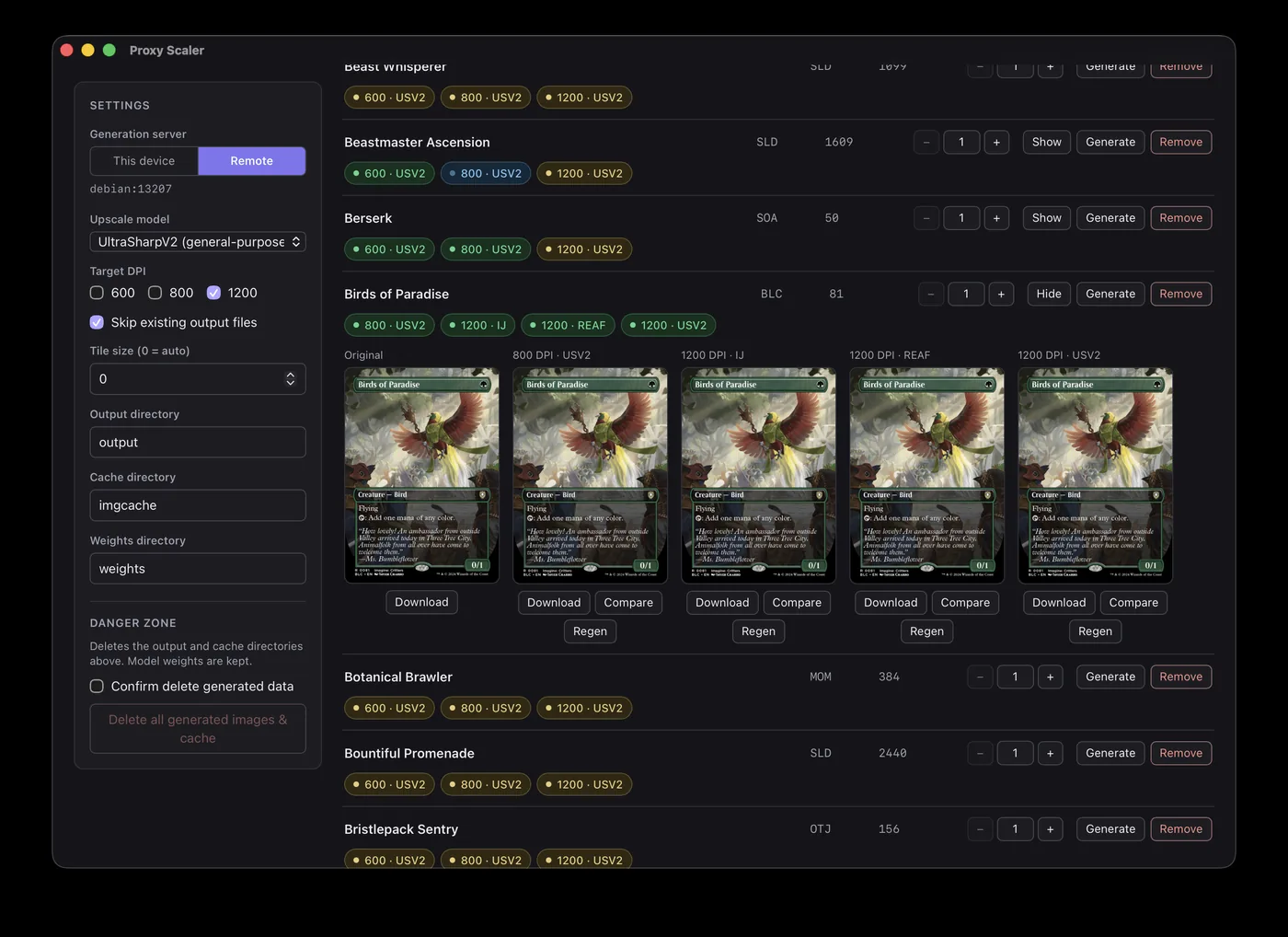Open the 1200 DPI · USV2 thumbnail
Viewport: 1288px width, 937px height.
pos(1095,475)
